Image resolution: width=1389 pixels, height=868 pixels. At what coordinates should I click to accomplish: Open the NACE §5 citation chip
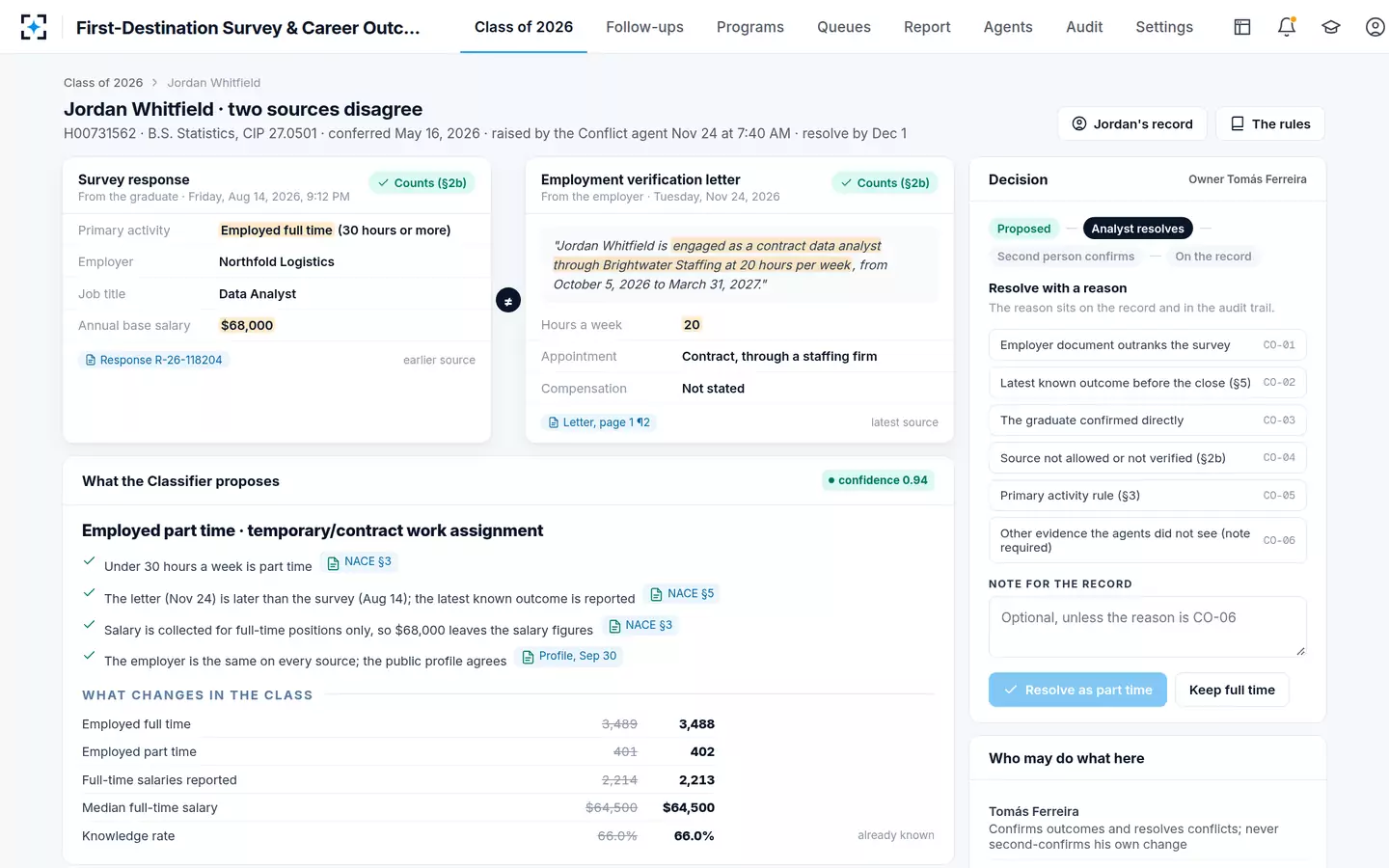pyautogui.click(x=682, y=594)
